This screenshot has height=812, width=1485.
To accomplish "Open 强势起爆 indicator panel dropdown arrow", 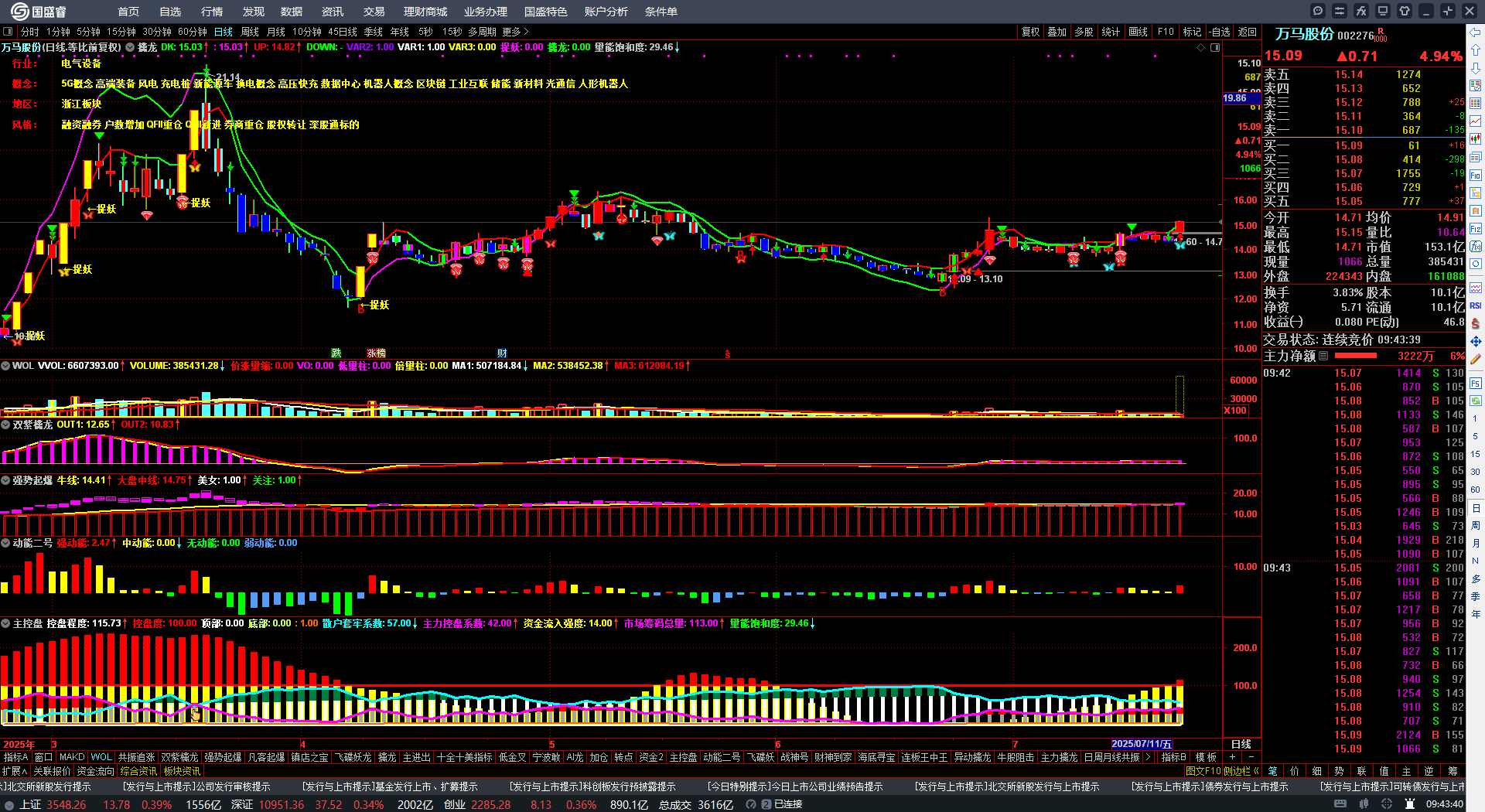I will click(x=5, y=480).
